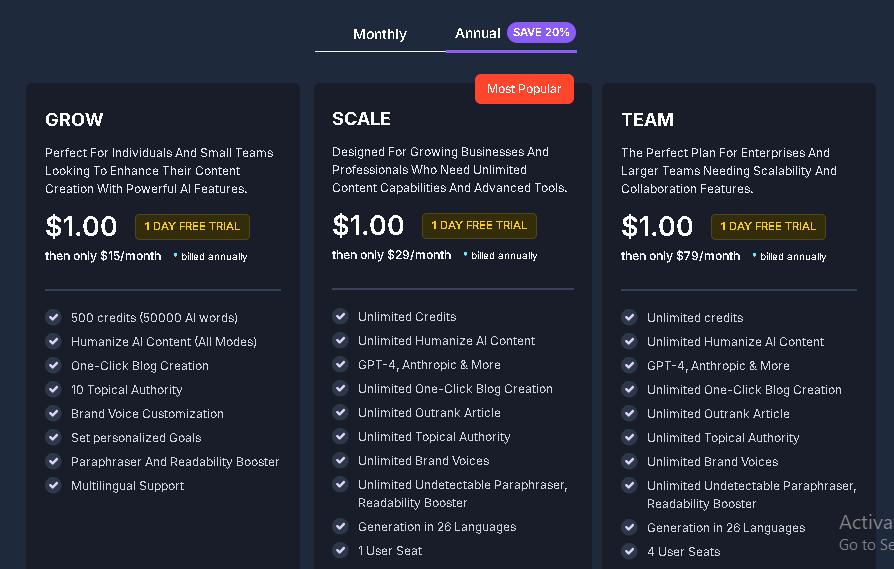Click 'billed annually' note in GROW card
Screen dimensions: 894x569
point(214,257)
